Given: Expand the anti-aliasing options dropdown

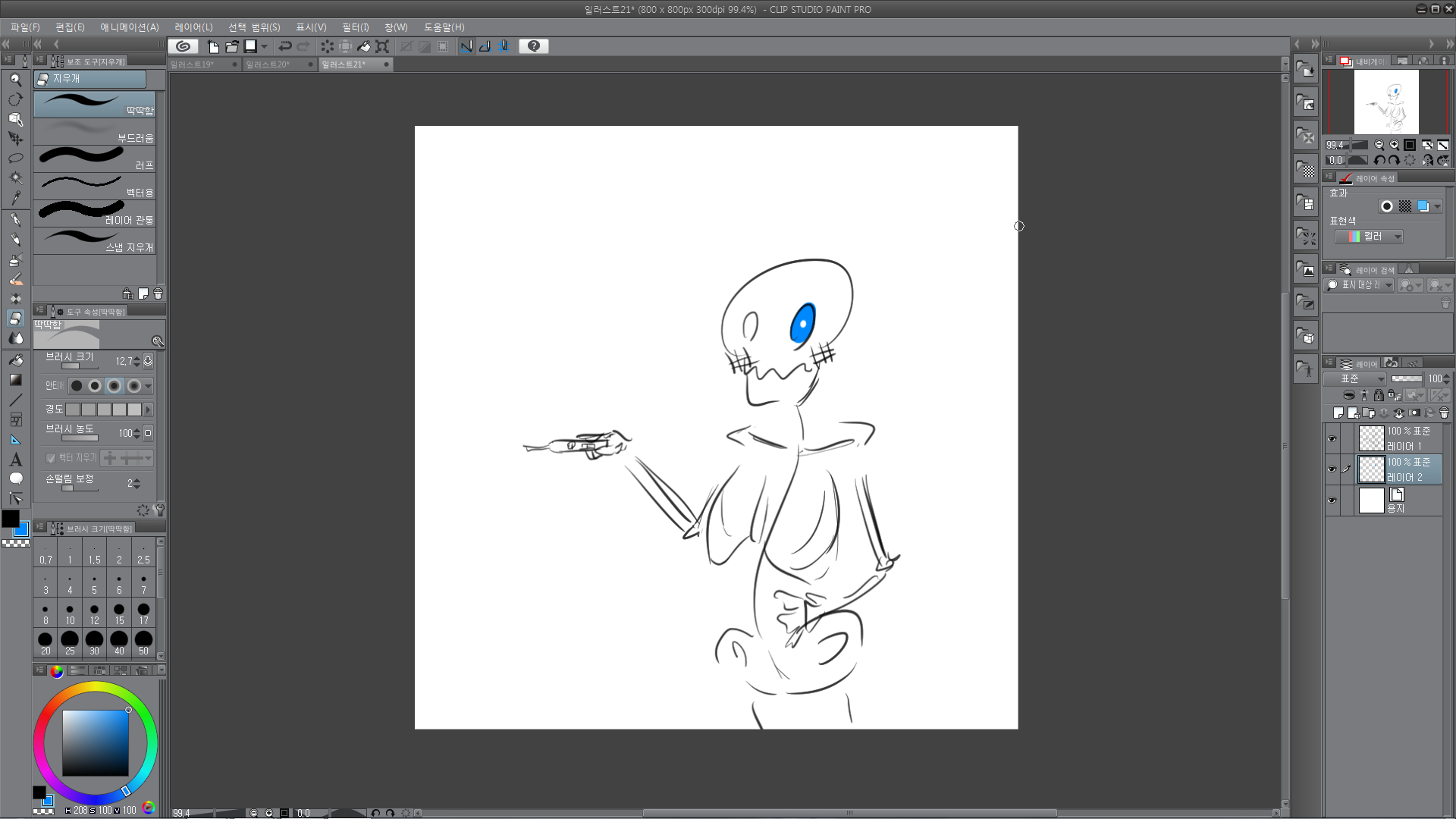Looking at the screenshot, I should (x=149, y=386).
